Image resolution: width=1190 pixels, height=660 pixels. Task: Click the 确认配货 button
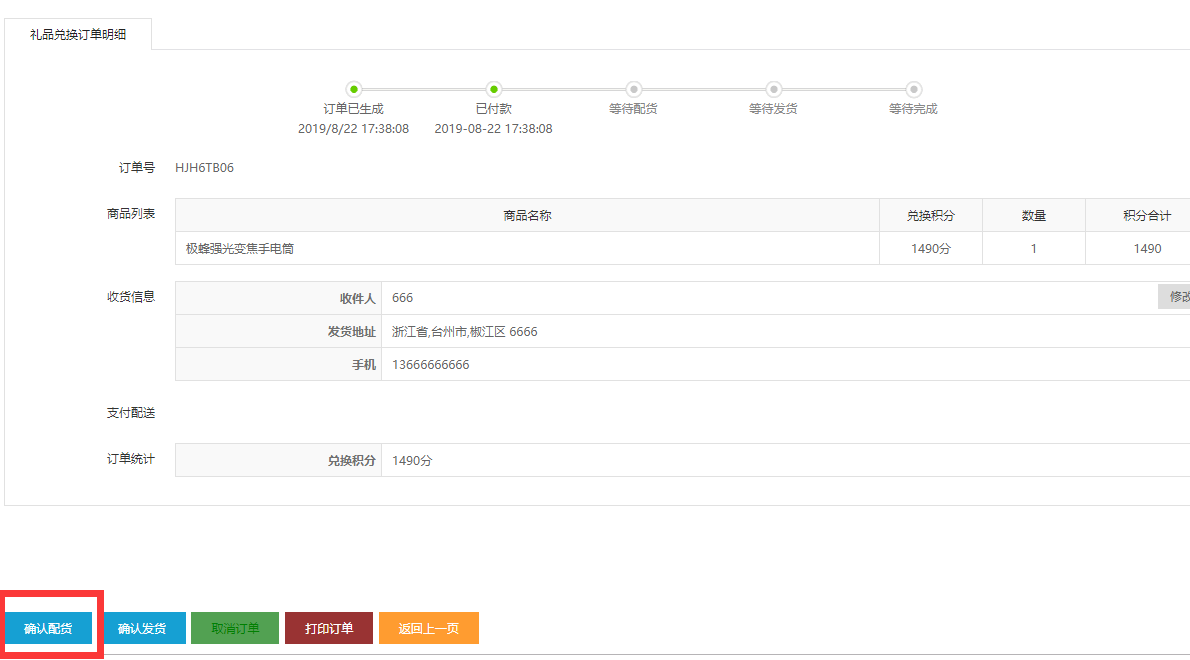[49, 628]
